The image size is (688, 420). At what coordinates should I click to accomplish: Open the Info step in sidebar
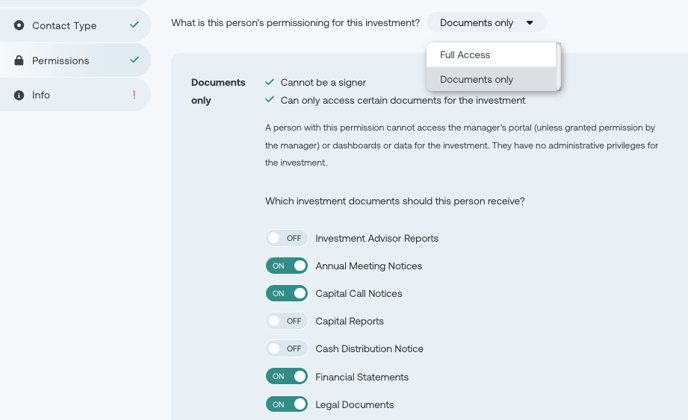(x=75, y=95)
